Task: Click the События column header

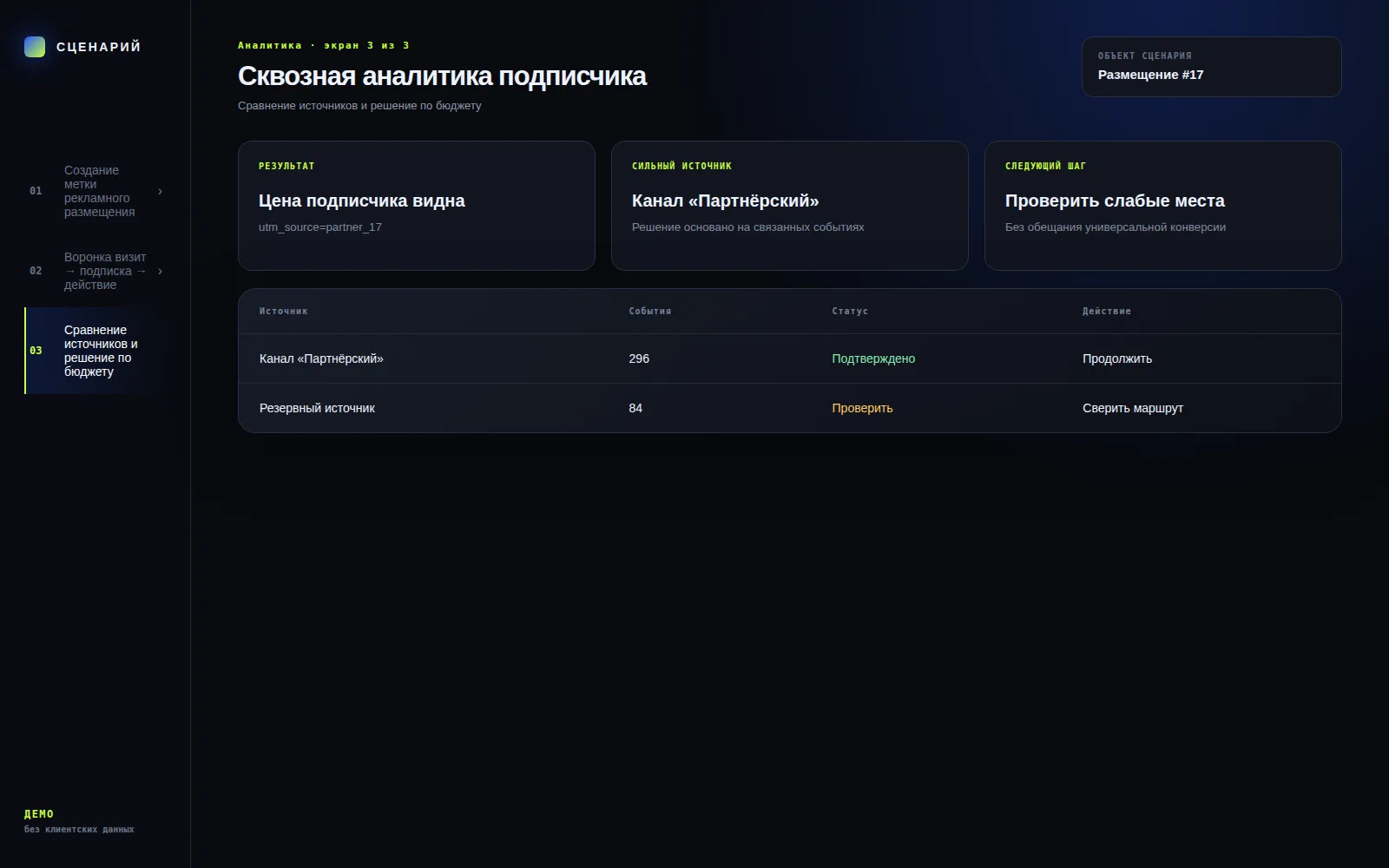Action: click(x=650, y=311)
